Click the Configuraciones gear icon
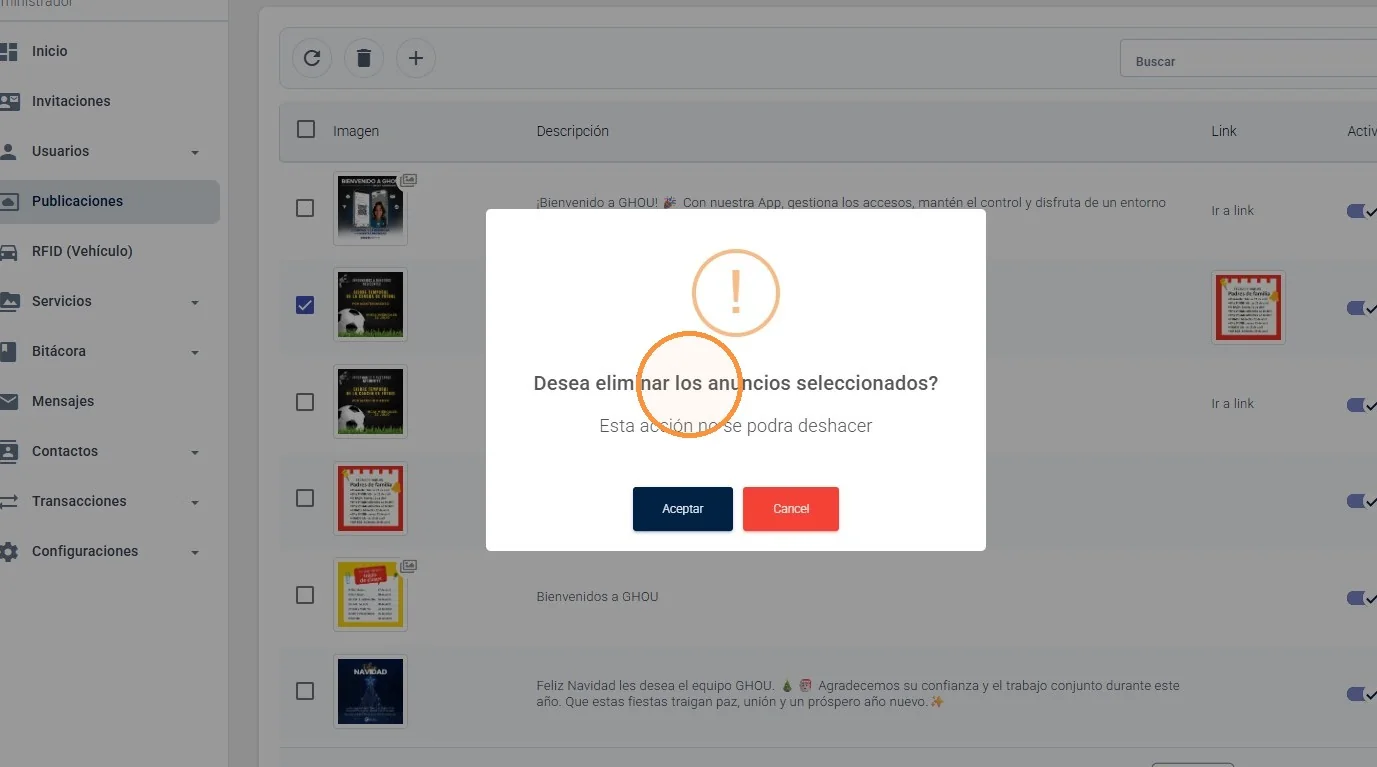Viewport: 1377px width, 767px height. (9, 551)
